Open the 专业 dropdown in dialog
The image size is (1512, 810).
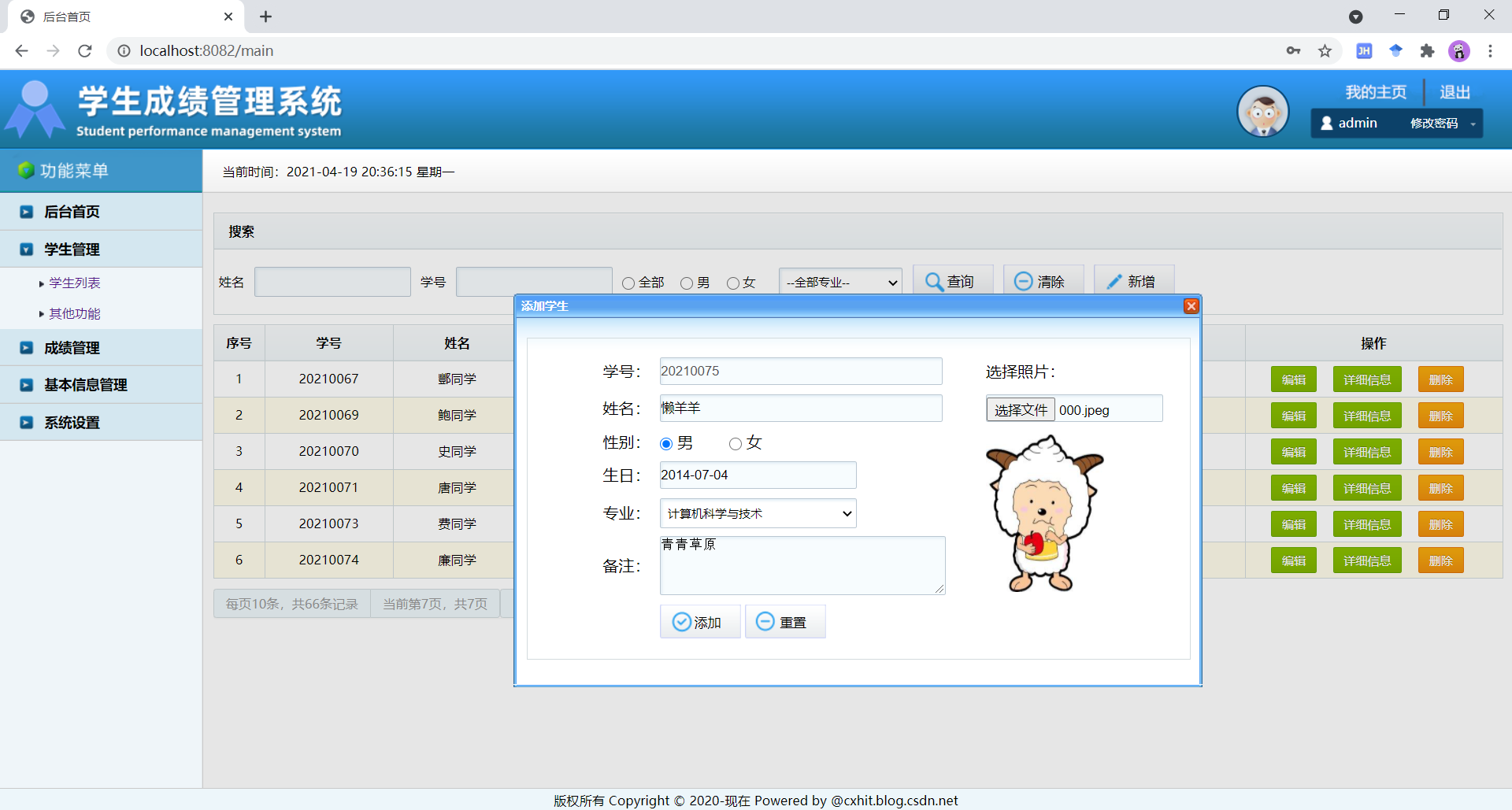[758, 514]
